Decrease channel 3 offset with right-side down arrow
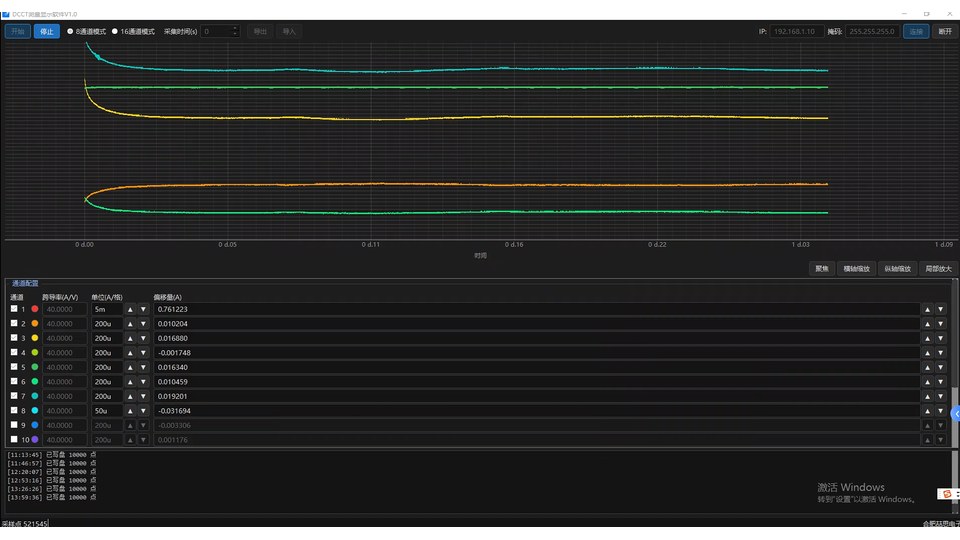 tap(941, 338)
